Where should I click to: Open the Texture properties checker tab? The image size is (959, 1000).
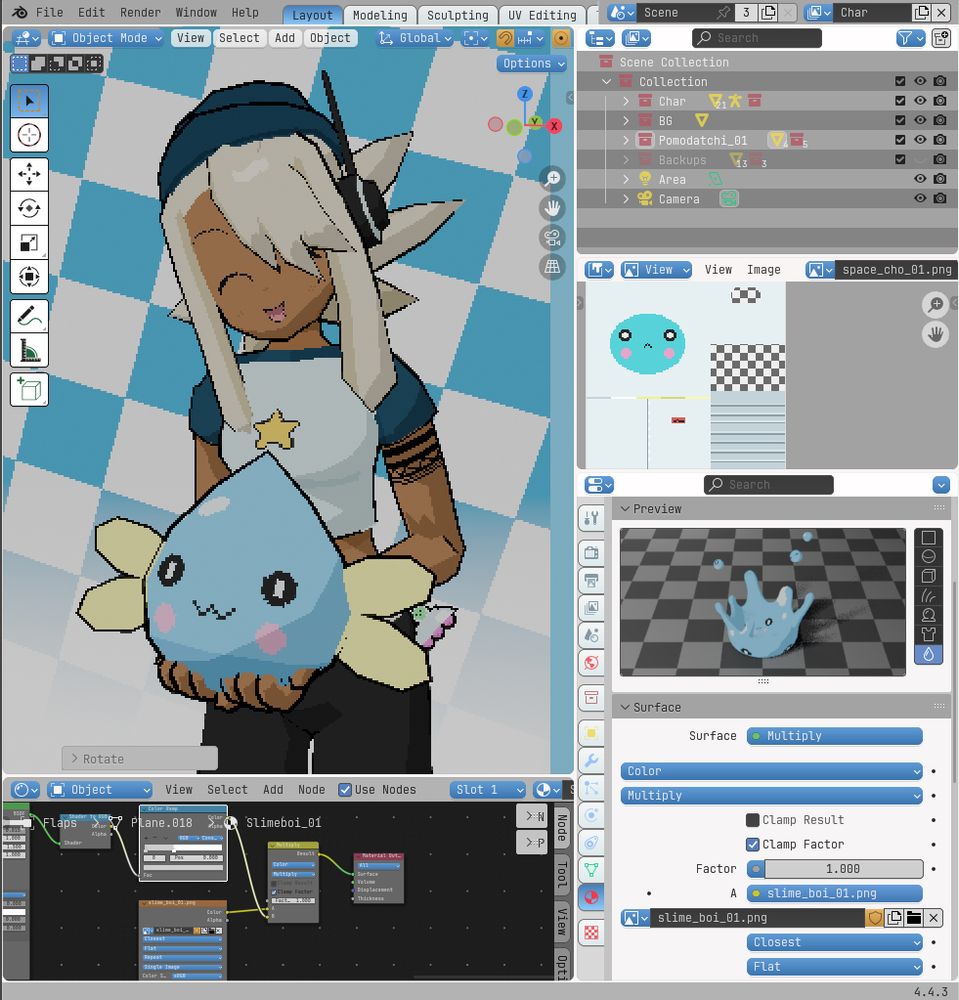[591, 932]
